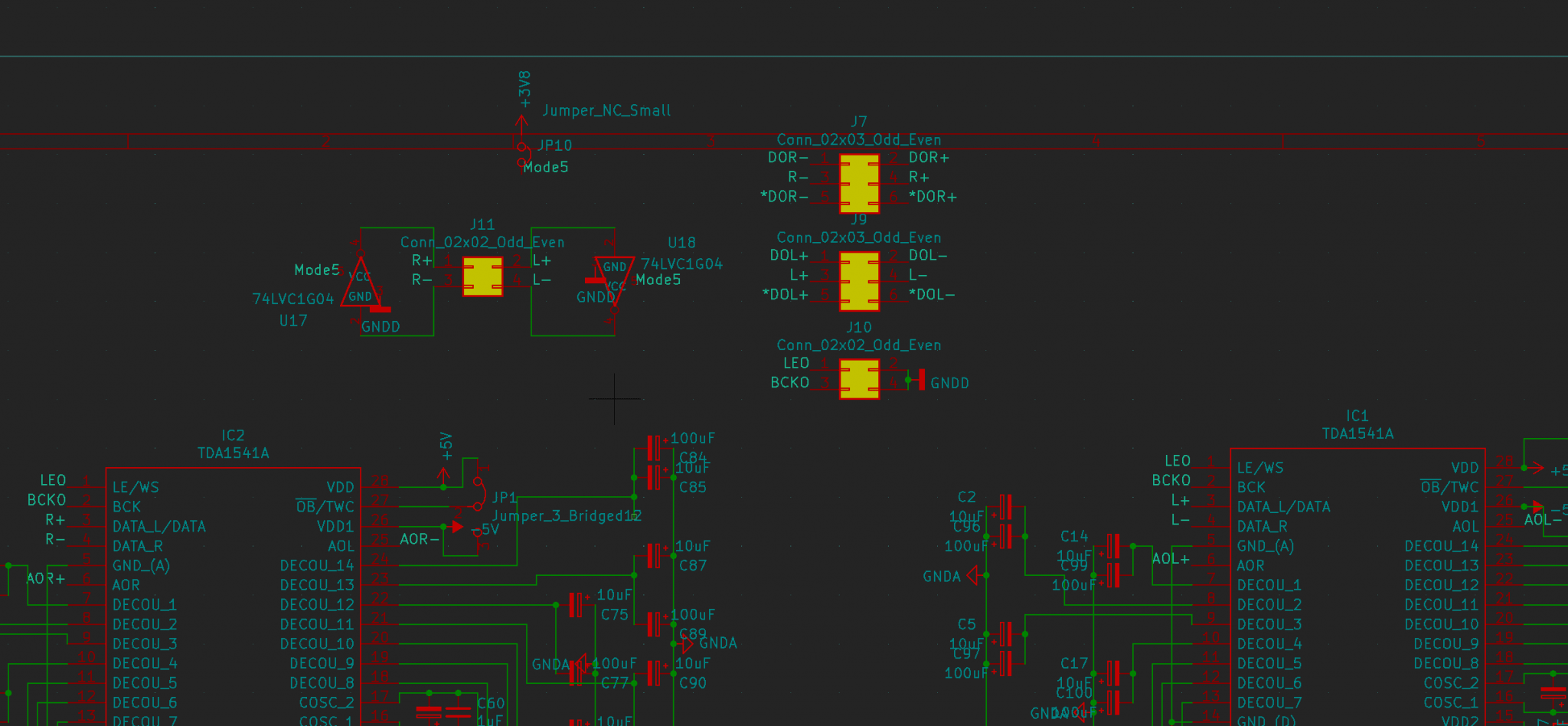Click TDA1541A value text under IC2
Viewport: 1568px width, 726px height.
pyautogui.click(x=234, y=453)
